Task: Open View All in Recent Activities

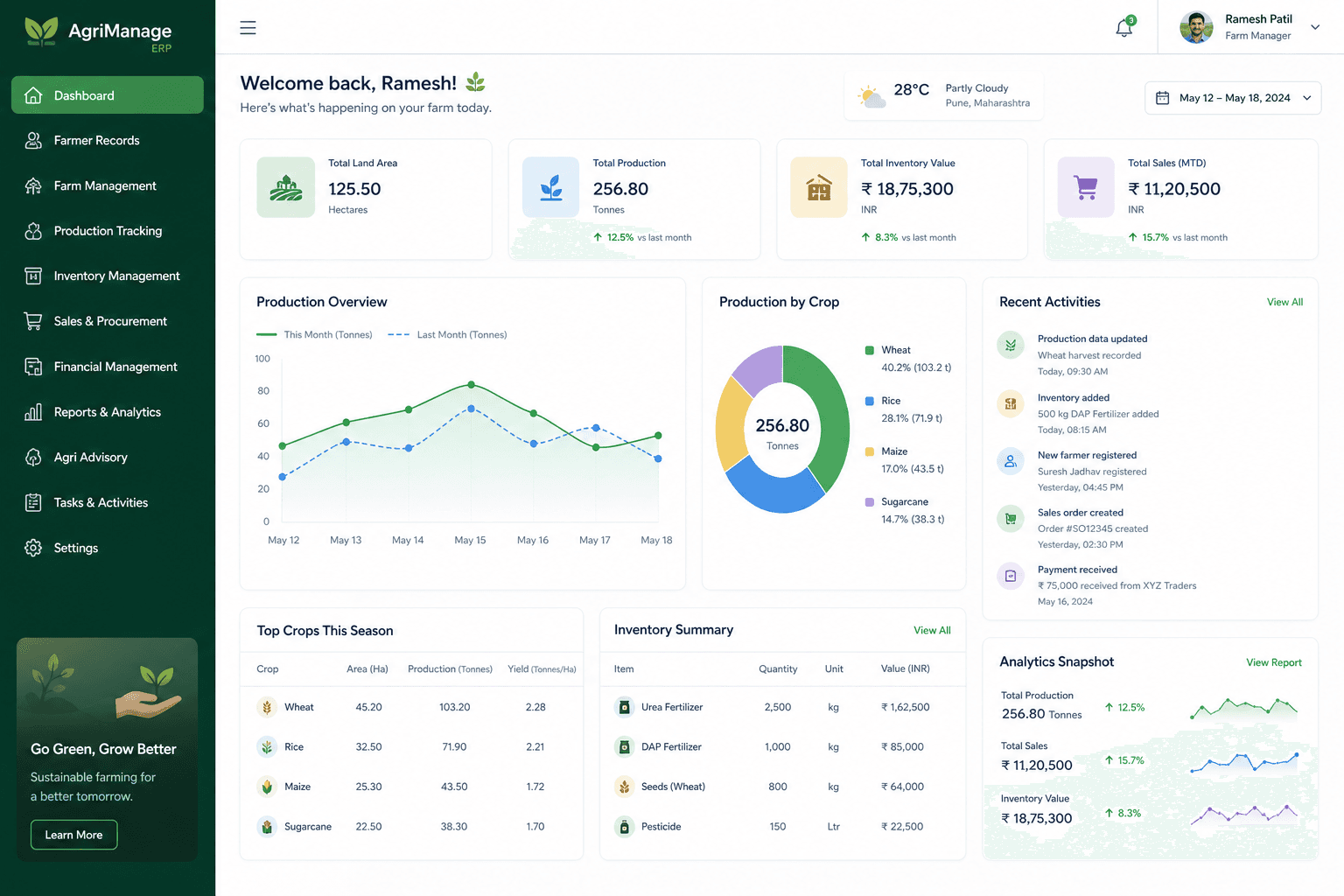Action: click(1284, 302)
